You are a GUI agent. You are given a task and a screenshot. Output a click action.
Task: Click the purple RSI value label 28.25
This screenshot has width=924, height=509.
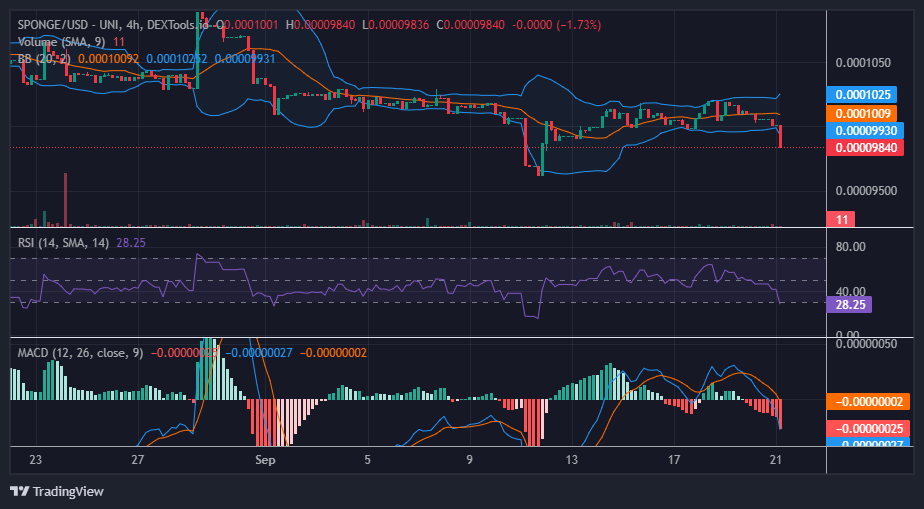click(849, 305)
